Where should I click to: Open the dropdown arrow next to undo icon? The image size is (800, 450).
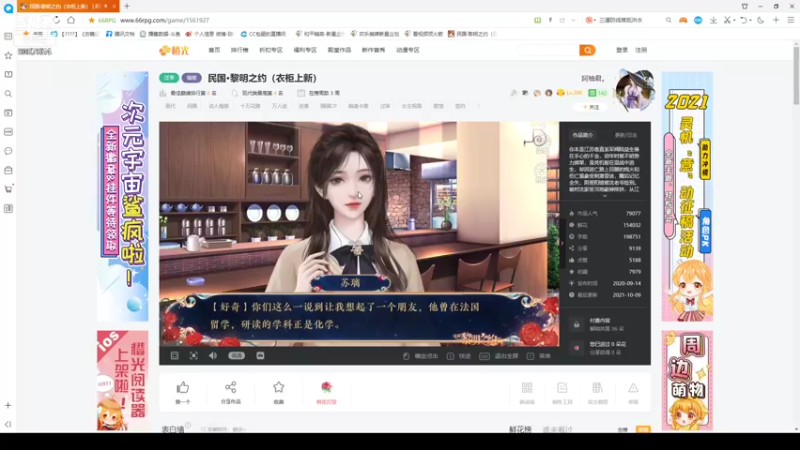pyautogui.click(x=750, y=20)
